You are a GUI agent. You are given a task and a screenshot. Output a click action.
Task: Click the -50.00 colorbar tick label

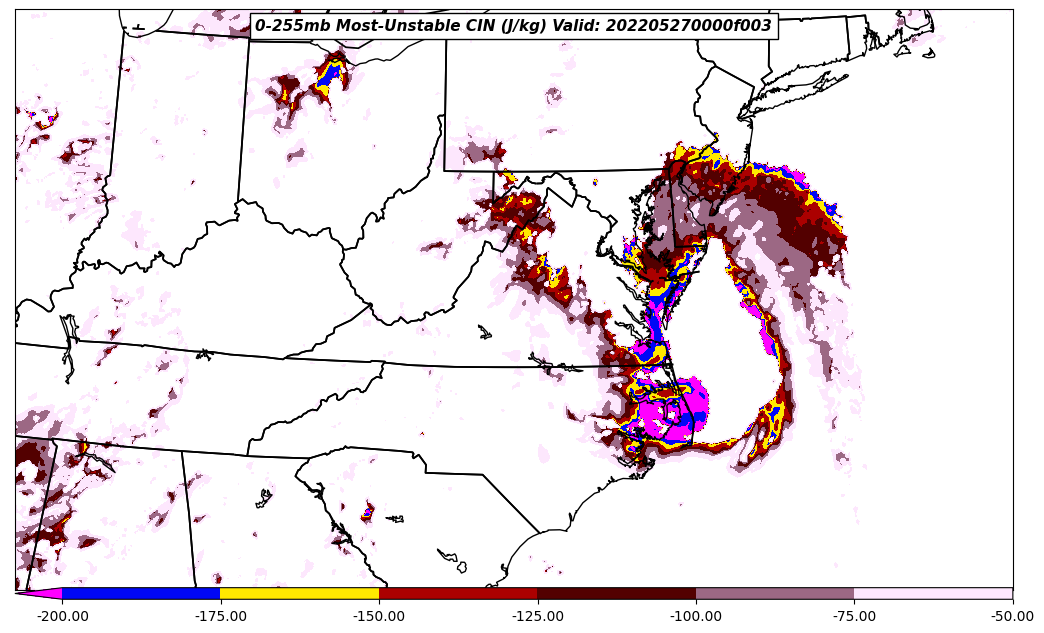1012,616
